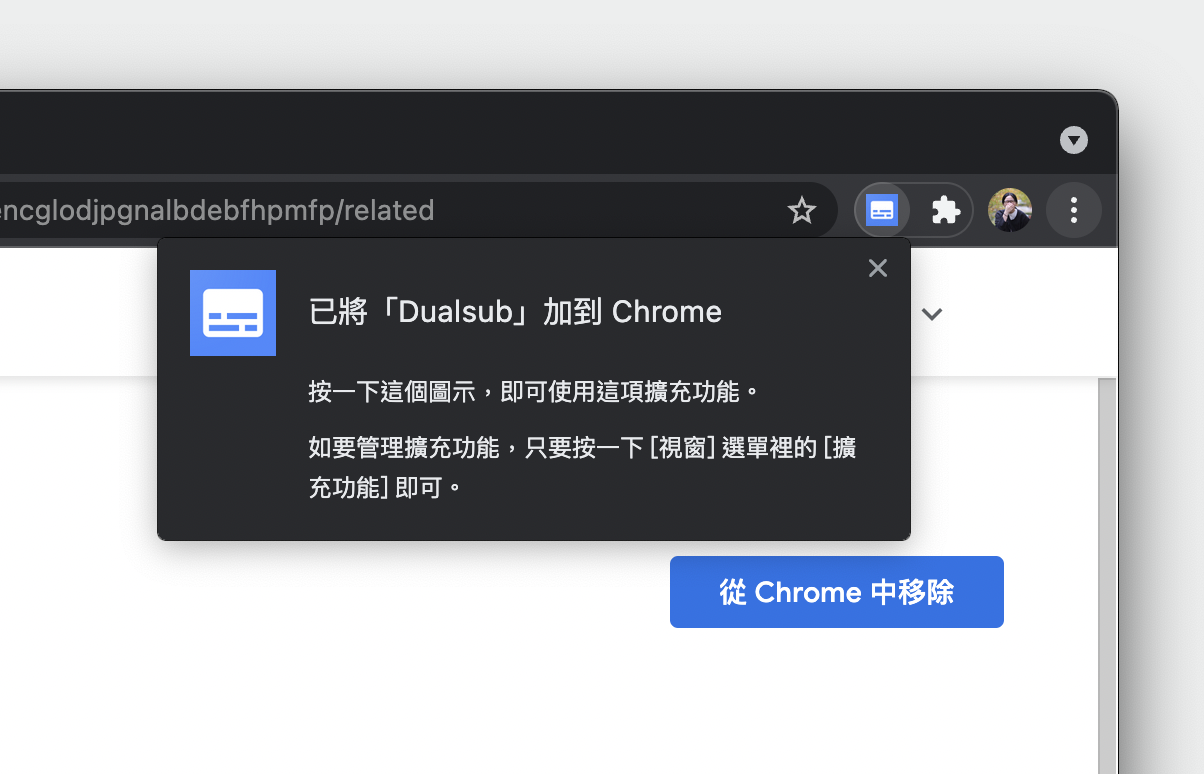Open Chrome's three-dot menu

point(1074,210)
